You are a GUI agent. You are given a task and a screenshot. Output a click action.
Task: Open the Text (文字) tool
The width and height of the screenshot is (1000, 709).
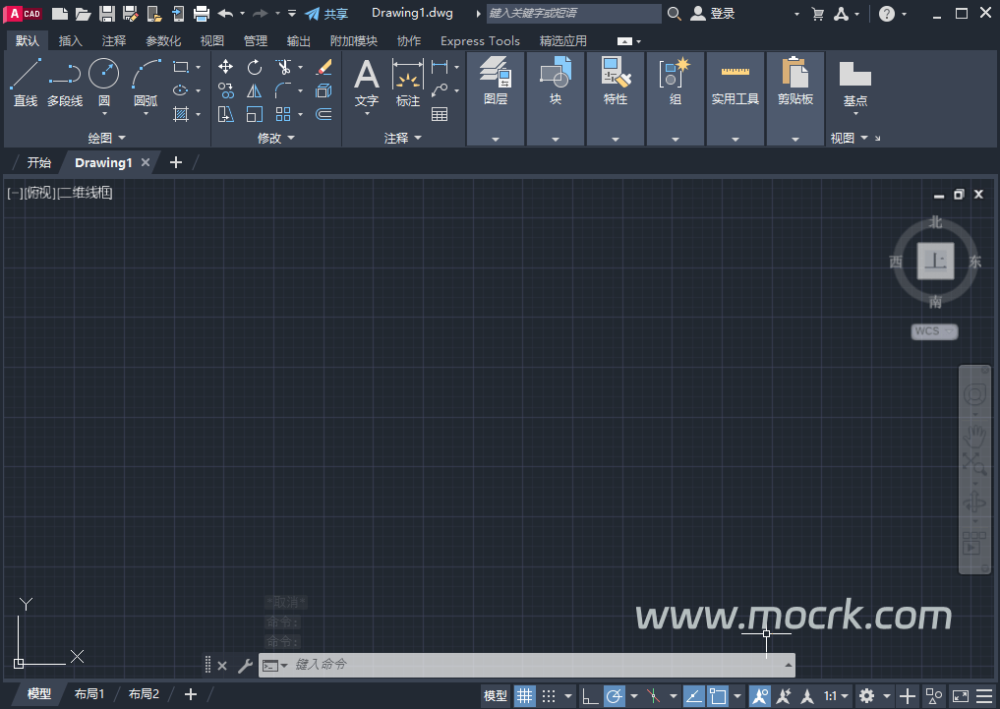click(367, 82)
